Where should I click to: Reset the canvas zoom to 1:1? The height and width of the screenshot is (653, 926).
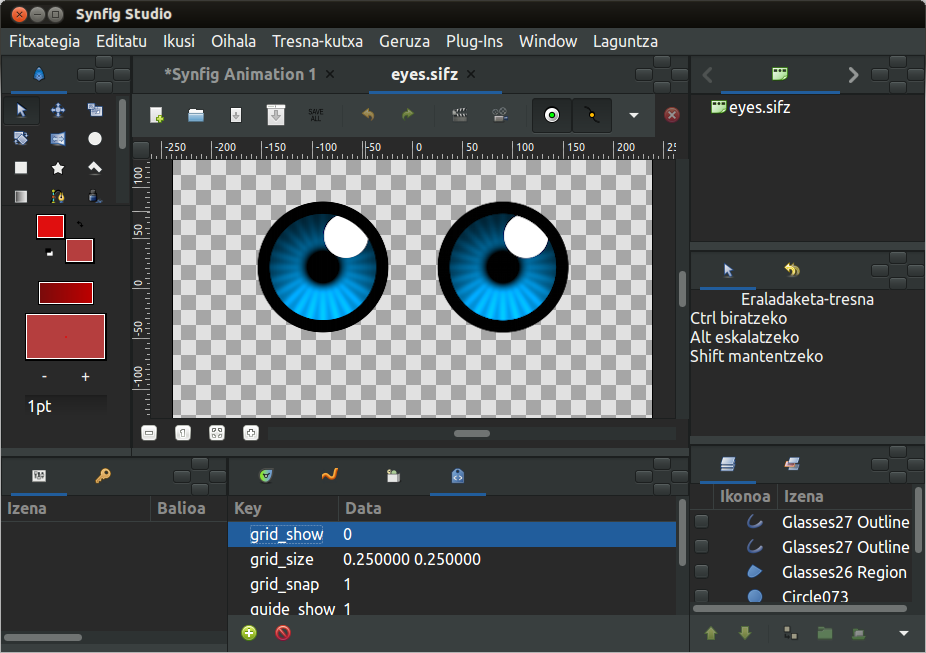pyautogui.click(x=183, y=433)
